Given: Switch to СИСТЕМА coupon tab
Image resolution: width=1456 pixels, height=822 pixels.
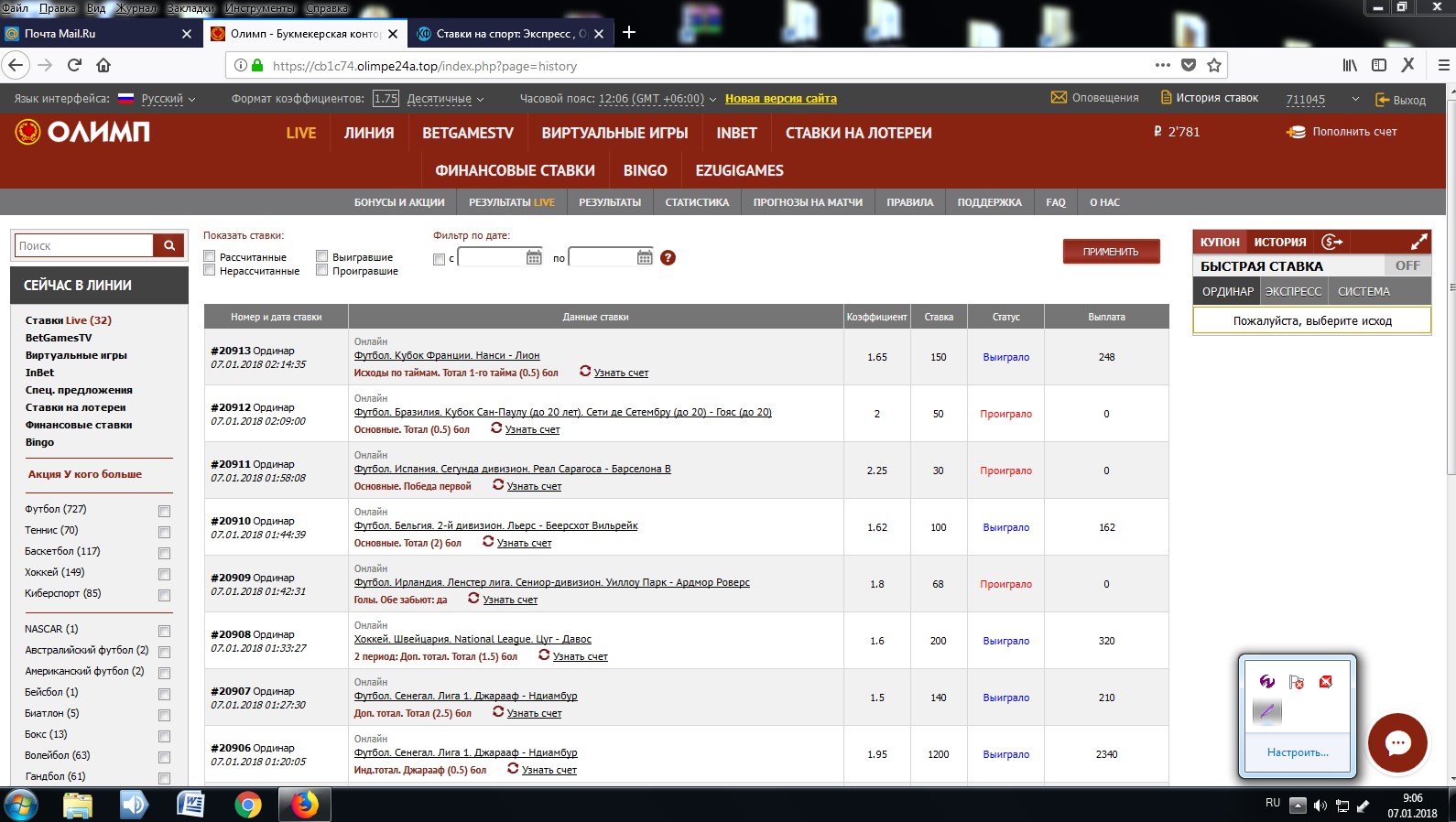Looking at the screenshot, I should [x=1364, y=291].
